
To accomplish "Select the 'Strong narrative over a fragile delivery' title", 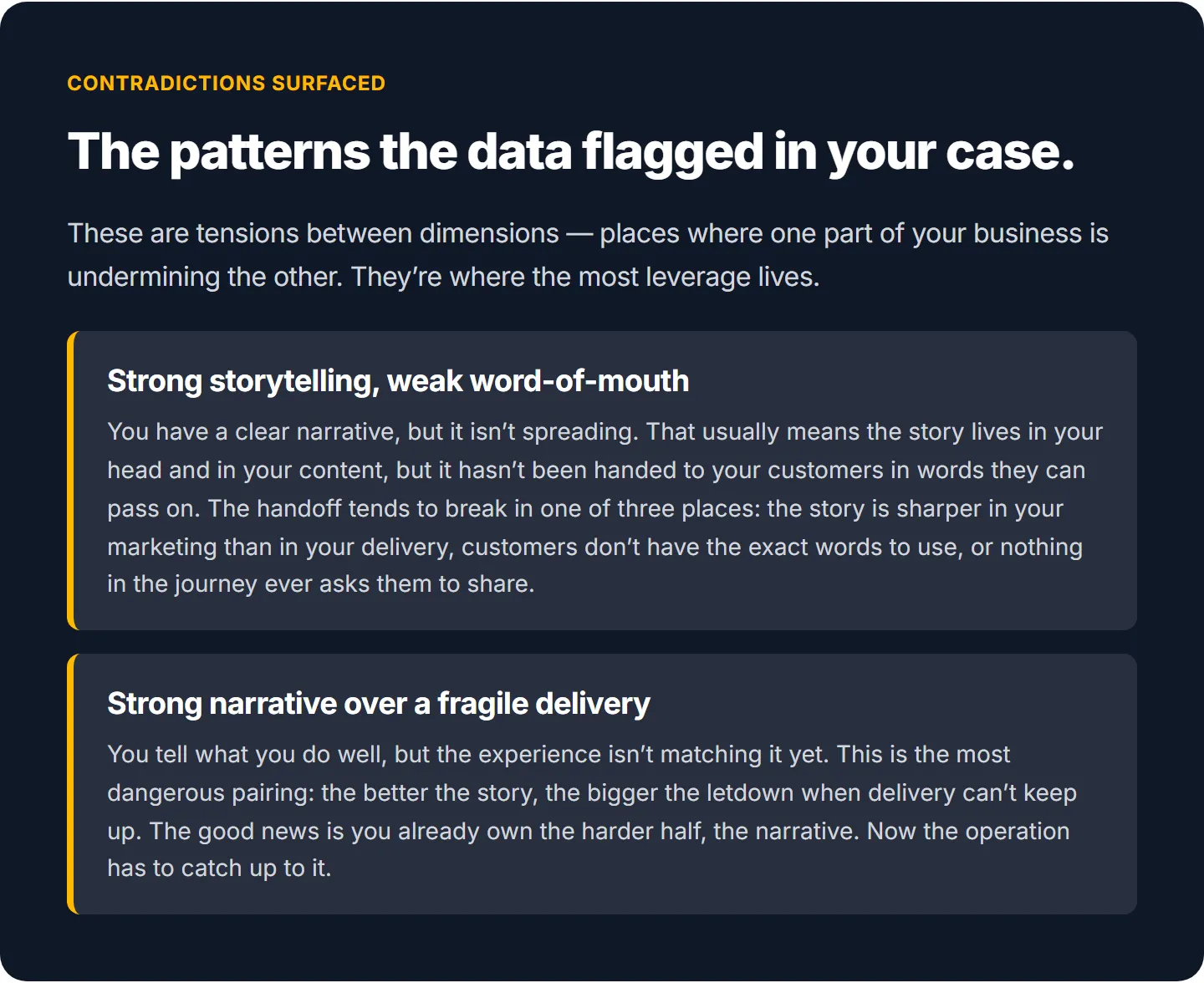I will click(379, 704).
